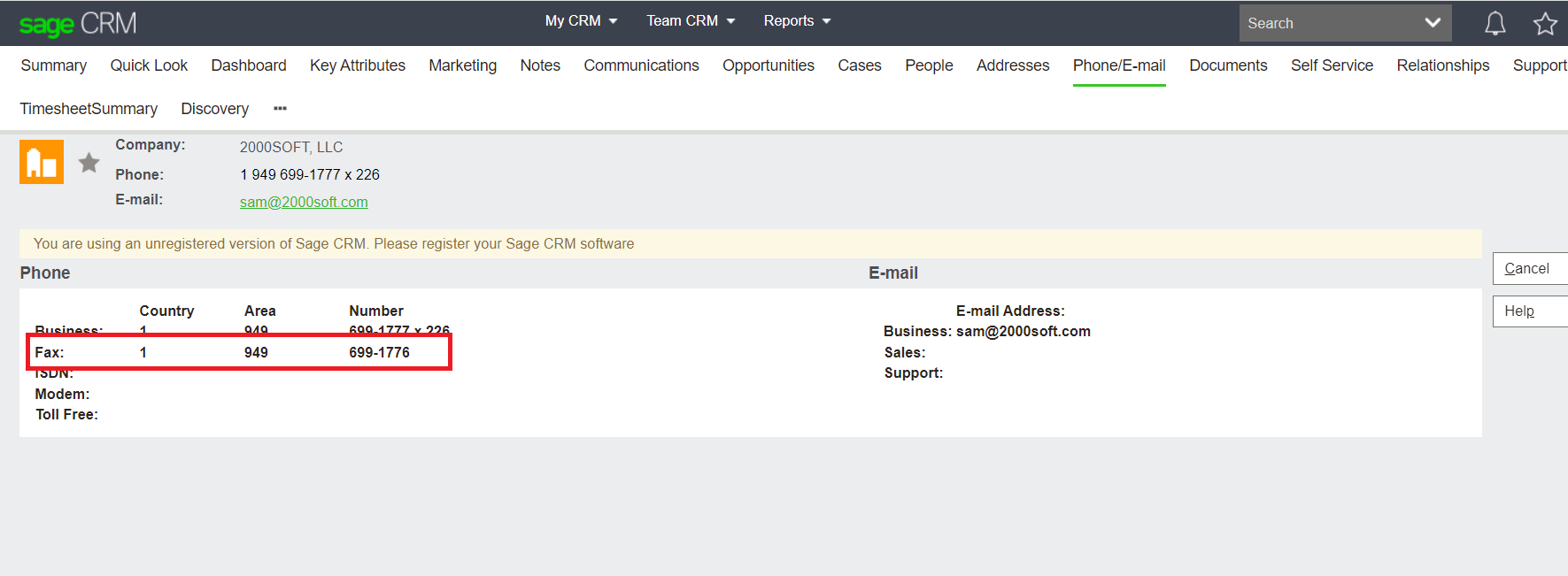
Task: Click the Support email label
Action: 914,372
